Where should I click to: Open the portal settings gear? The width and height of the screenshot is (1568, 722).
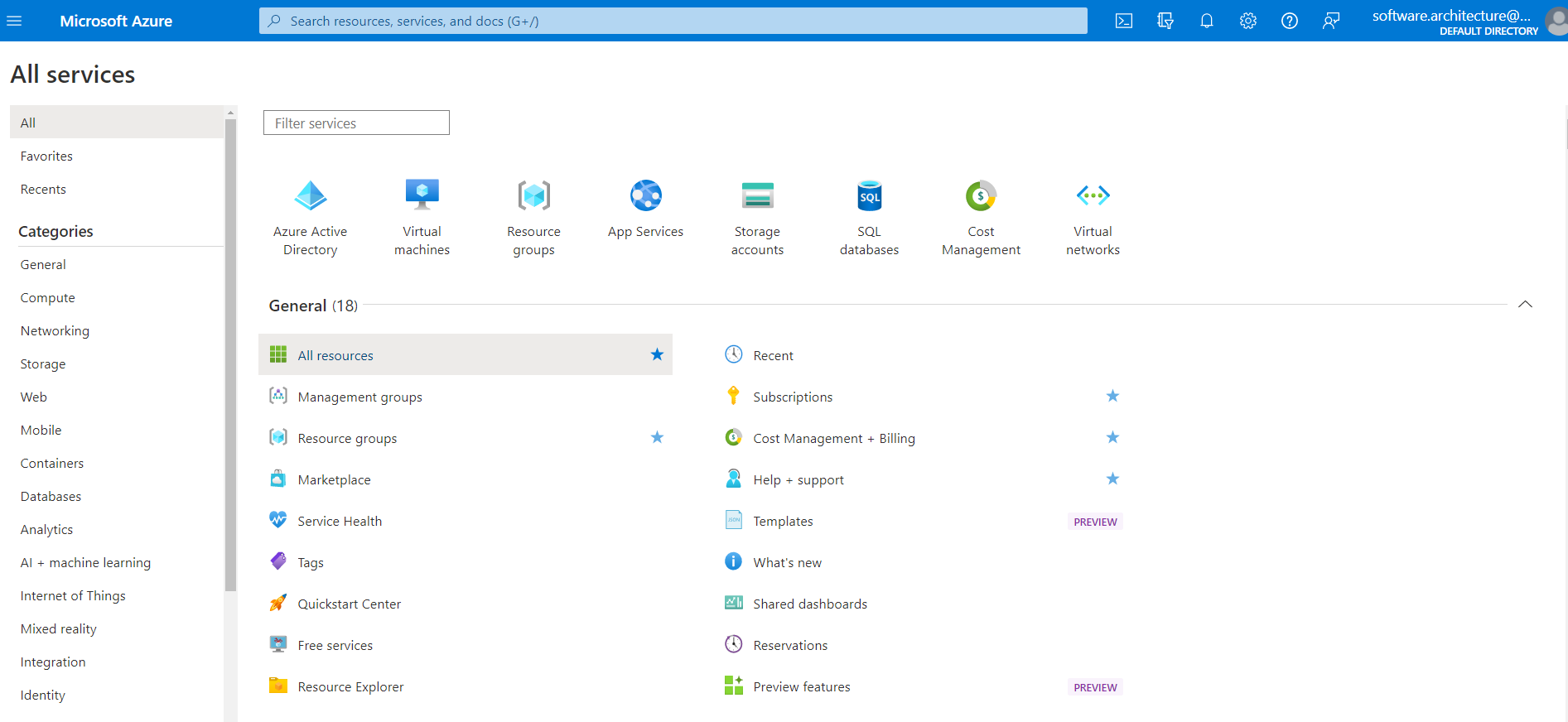(x=1247, y=21)
